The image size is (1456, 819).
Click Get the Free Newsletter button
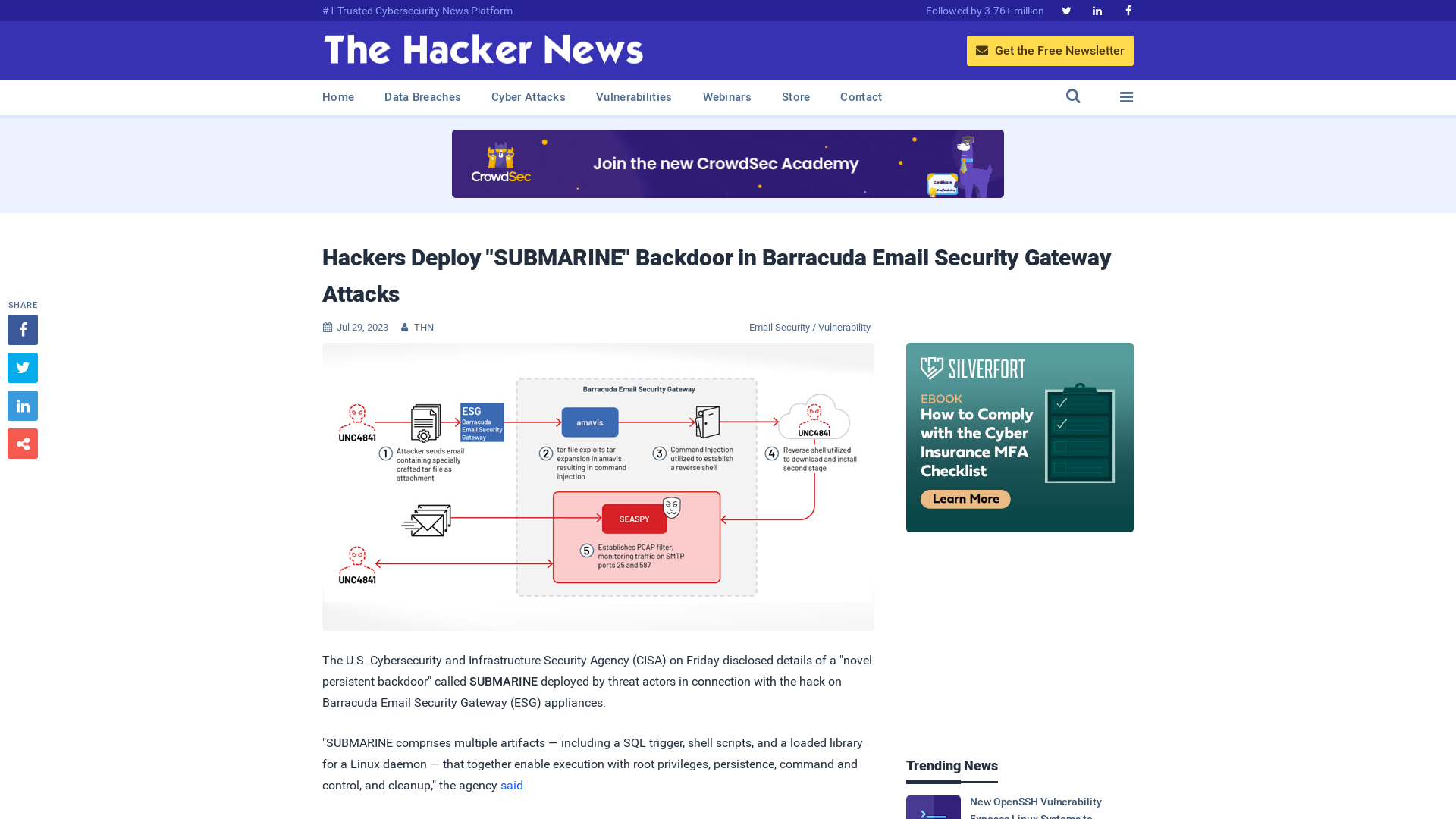click(1050, 50)
